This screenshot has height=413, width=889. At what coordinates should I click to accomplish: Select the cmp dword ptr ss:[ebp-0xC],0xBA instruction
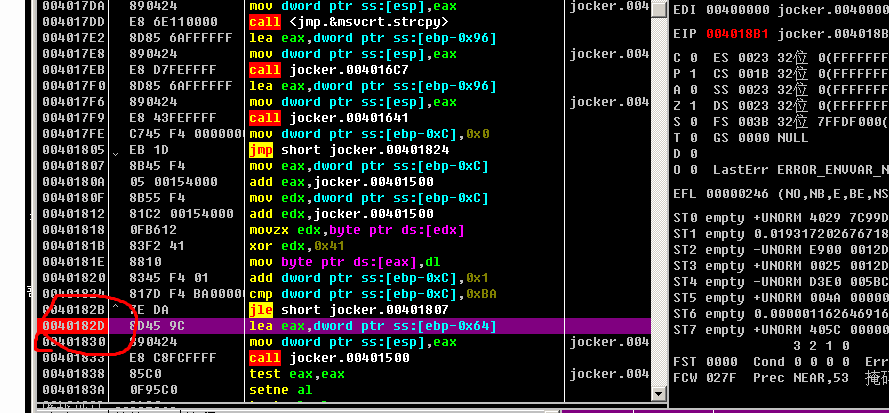[x=373, y=294]
